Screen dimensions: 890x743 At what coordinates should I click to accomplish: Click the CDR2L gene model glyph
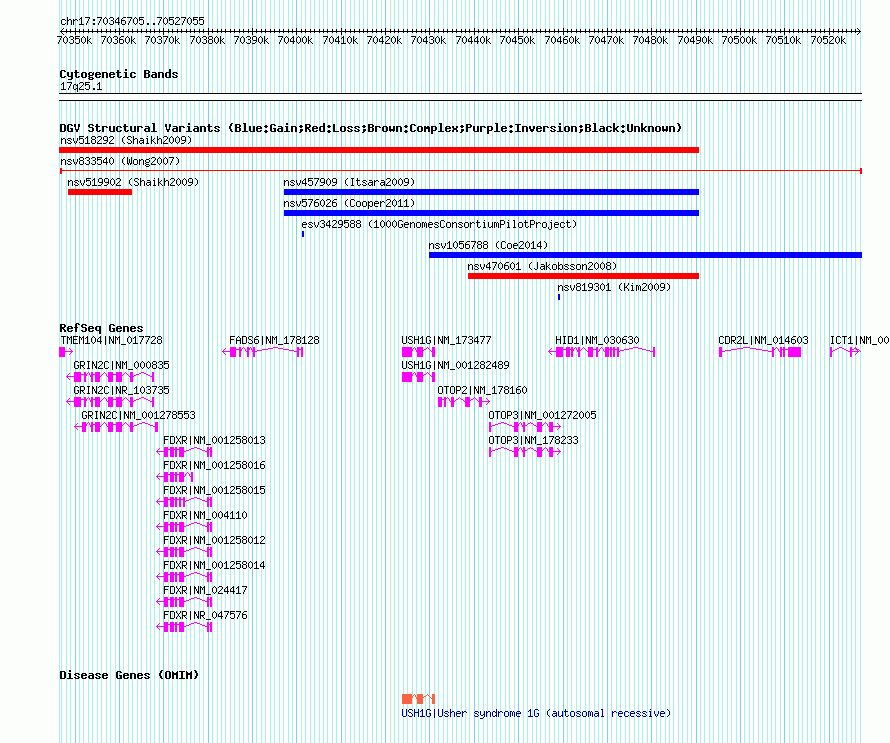click(x=760, y=352)
